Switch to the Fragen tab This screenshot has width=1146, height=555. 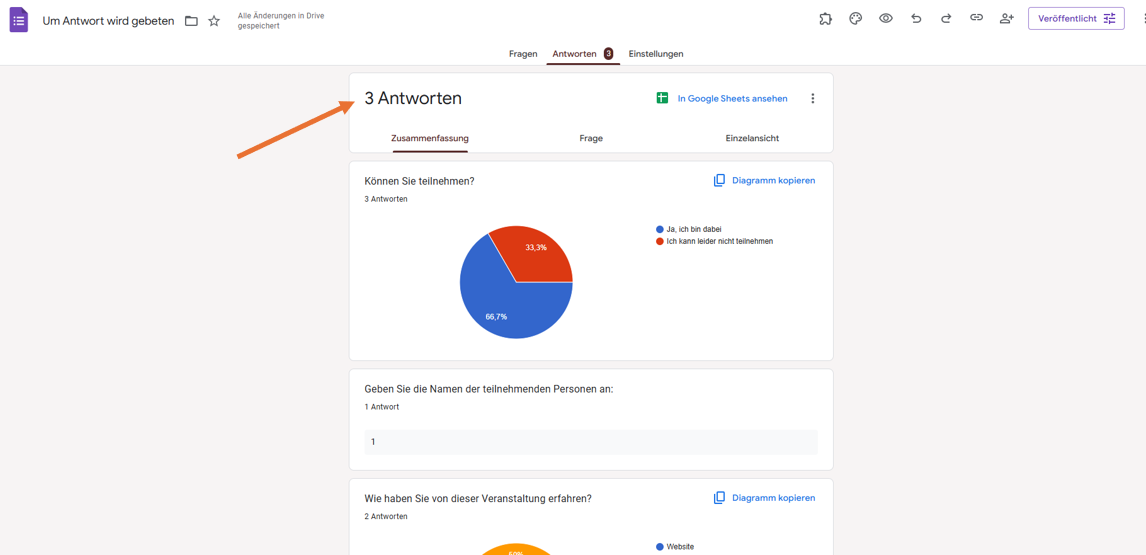[x=523, y=53]
